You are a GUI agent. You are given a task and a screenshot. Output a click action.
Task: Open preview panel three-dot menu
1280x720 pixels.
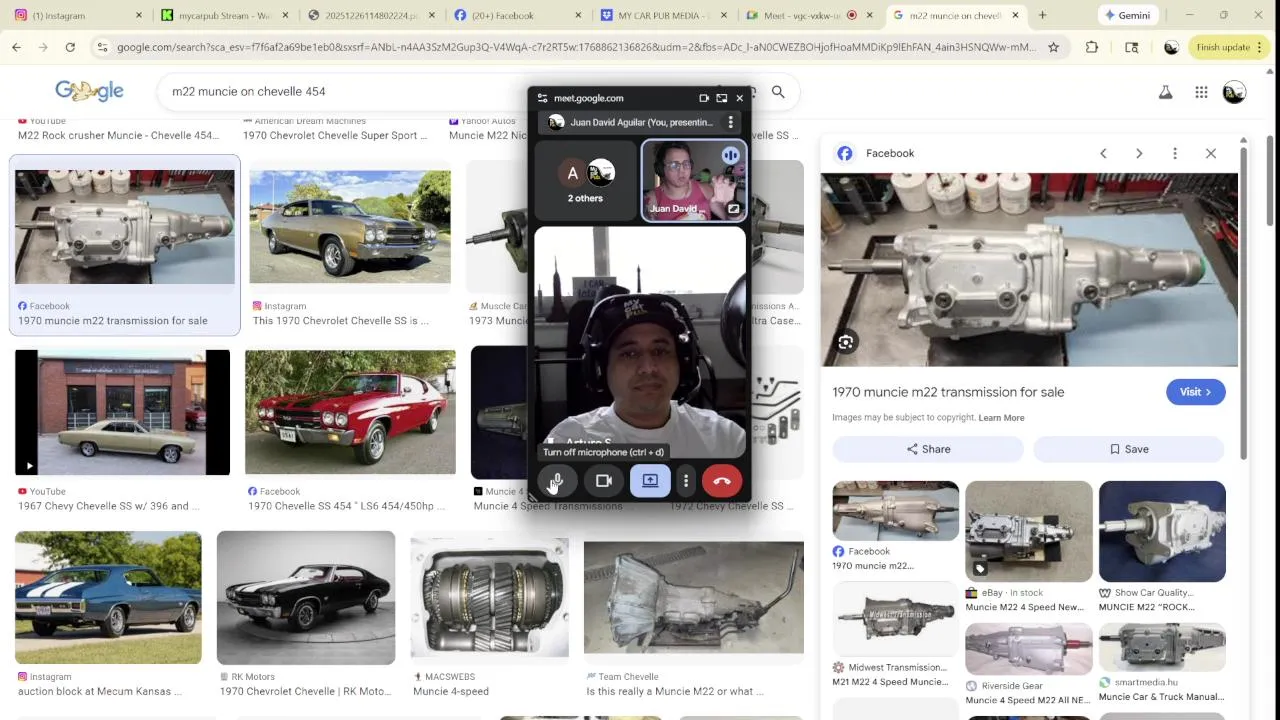(1175, 153)
